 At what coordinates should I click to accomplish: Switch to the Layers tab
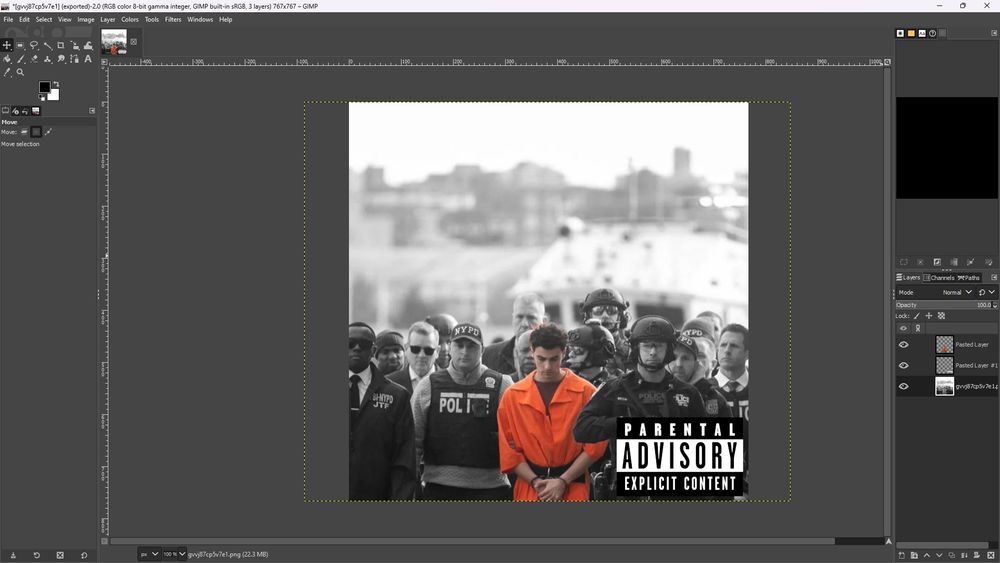909,277
